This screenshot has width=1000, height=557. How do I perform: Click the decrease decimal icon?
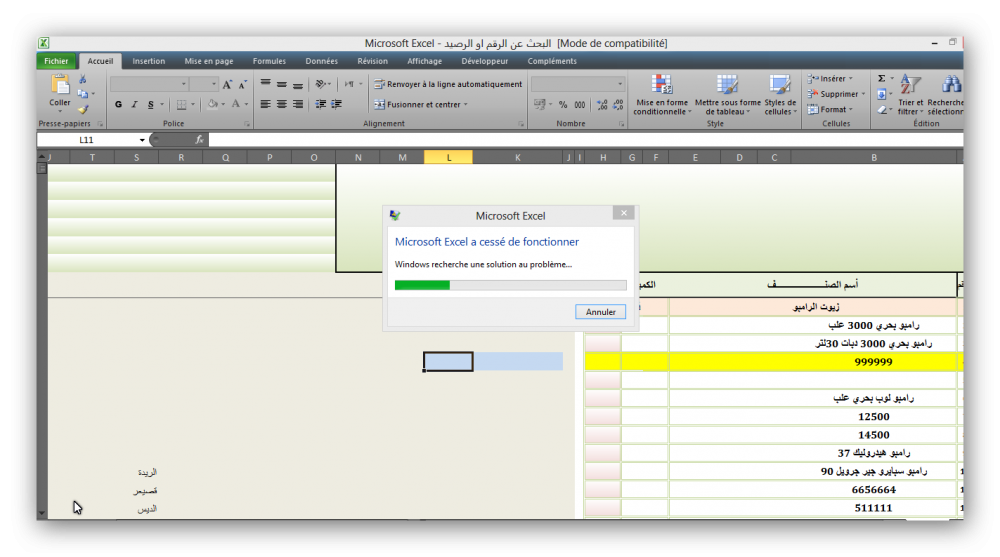618,104
